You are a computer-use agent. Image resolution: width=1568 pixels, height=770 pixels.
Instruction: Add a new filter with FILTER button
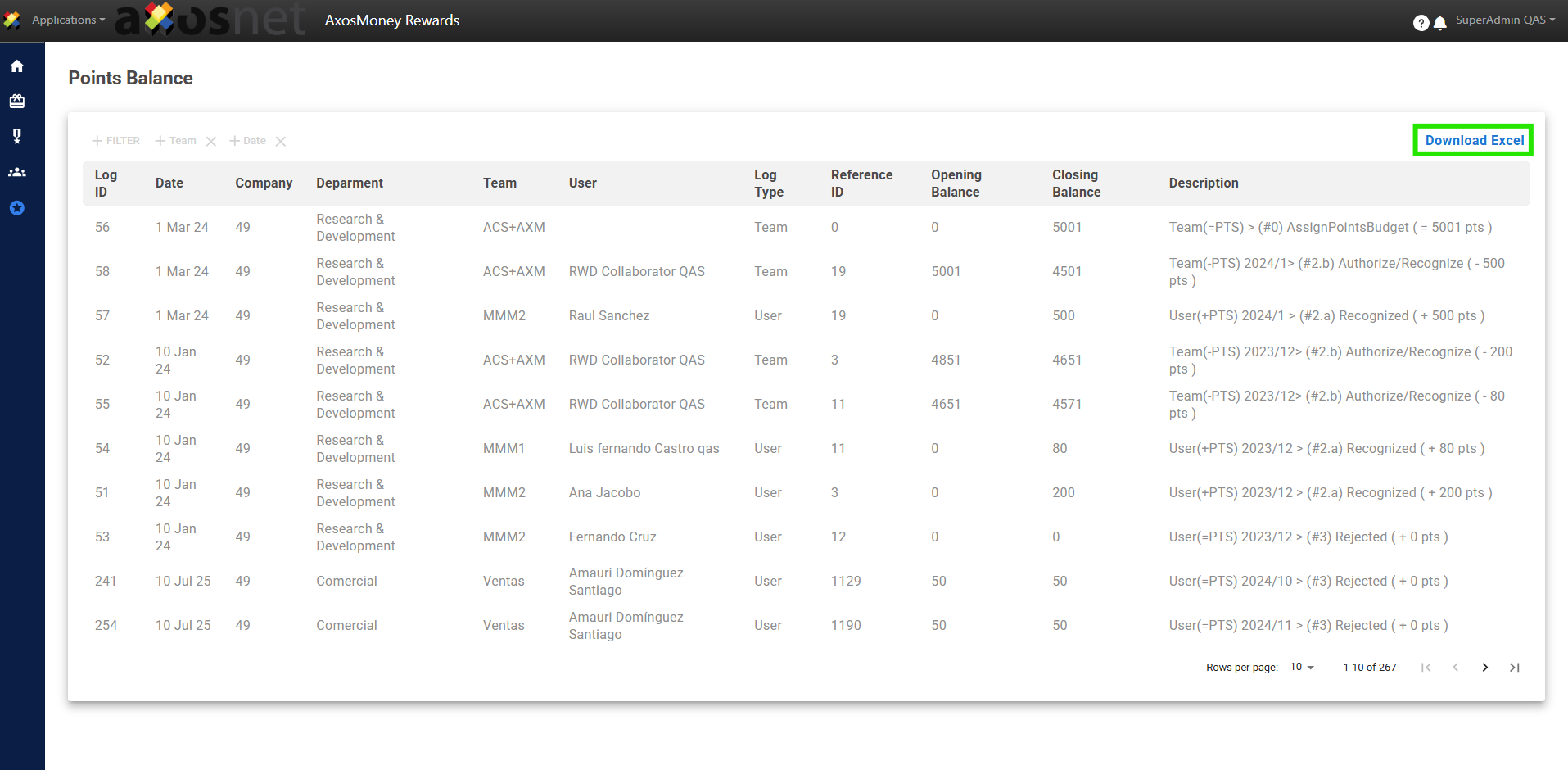coord(116,141)
